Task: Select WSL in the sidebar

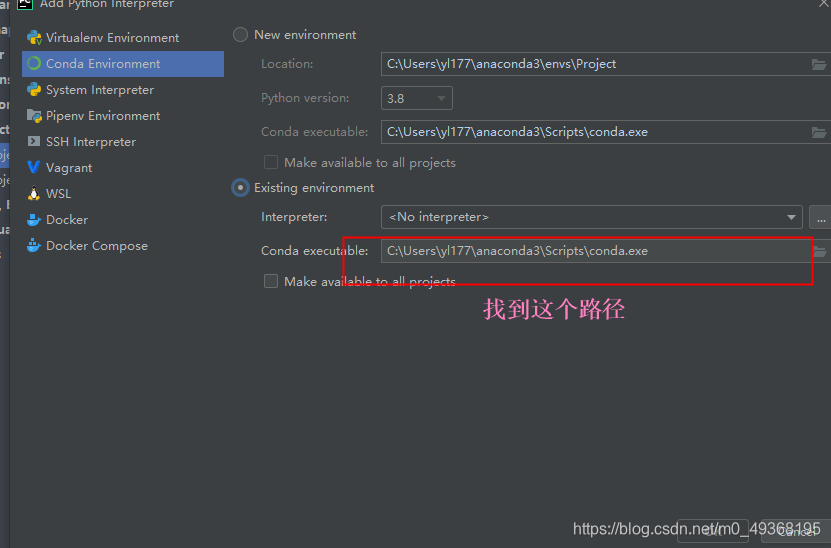Action: tap(123, 193)
